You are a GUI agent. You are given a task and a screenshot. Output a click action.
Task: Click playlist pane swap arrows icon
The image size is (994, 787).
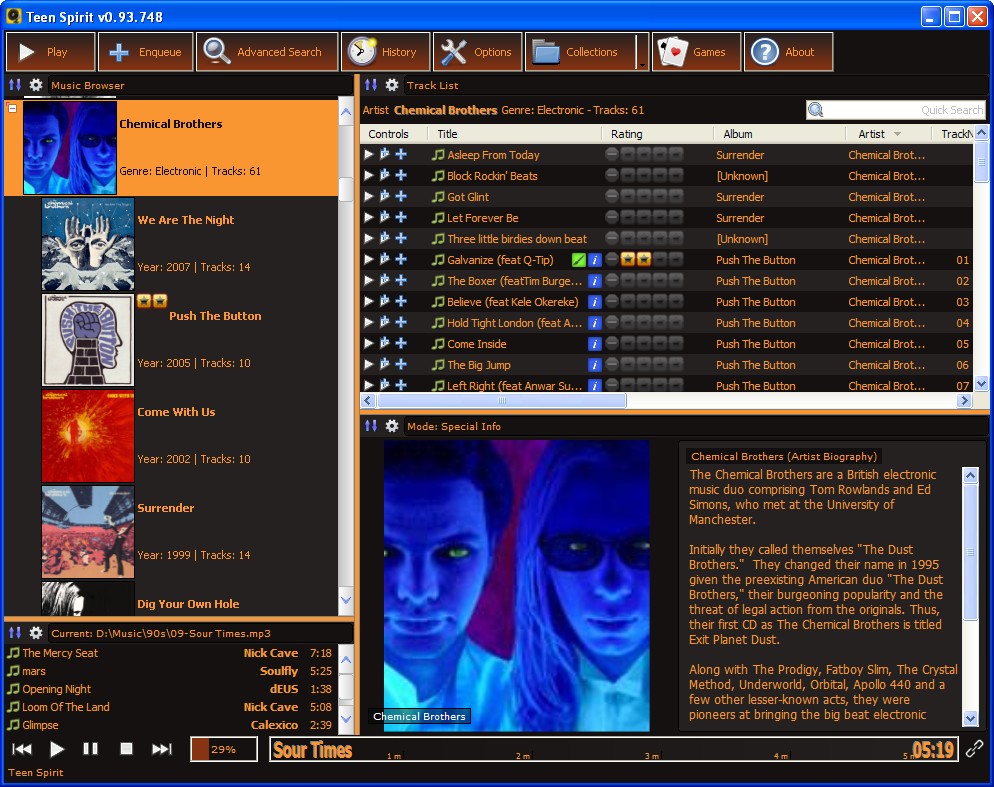15,633
